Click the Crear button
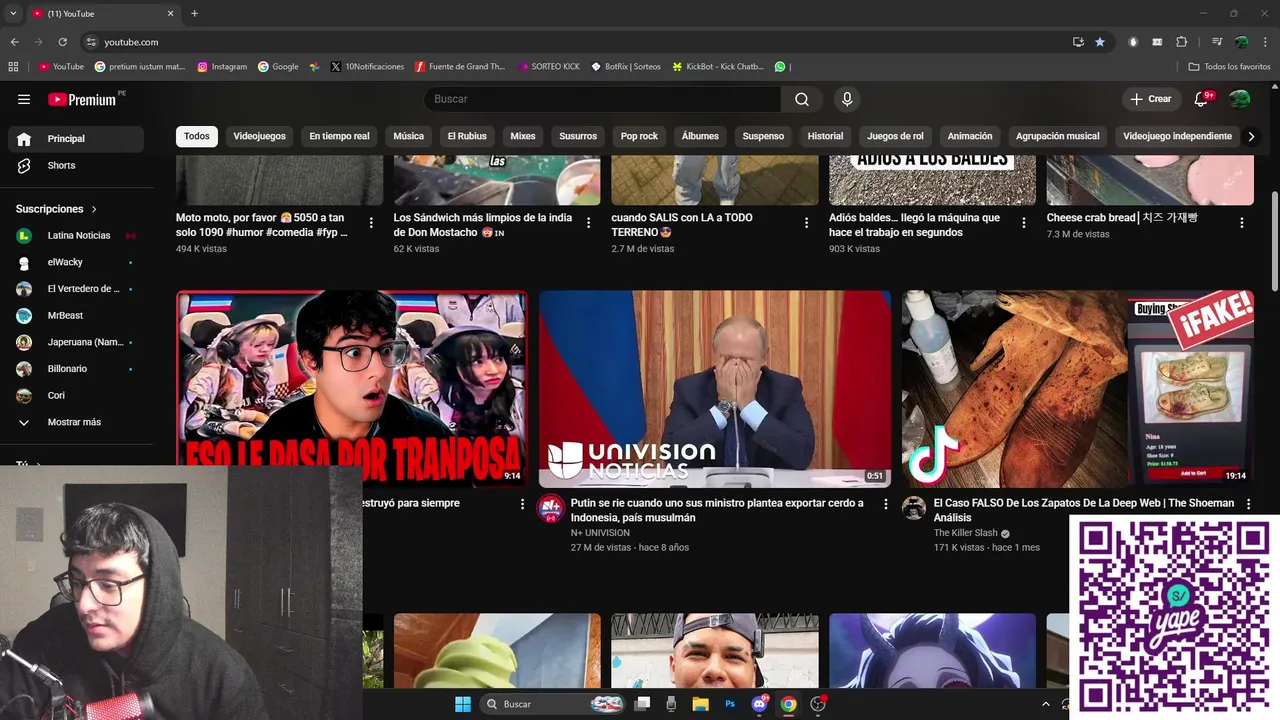Viewport: 1280px width, 720px height. [1151, 99]
